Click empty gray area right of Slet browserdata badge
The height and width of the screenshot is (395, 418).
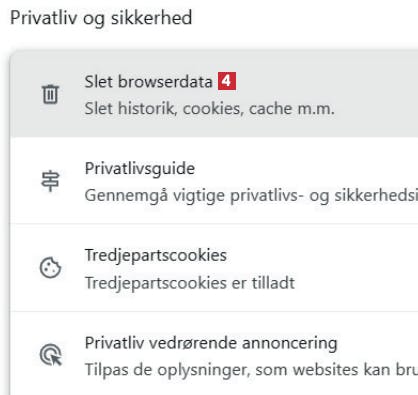click(x=327, y=81)
